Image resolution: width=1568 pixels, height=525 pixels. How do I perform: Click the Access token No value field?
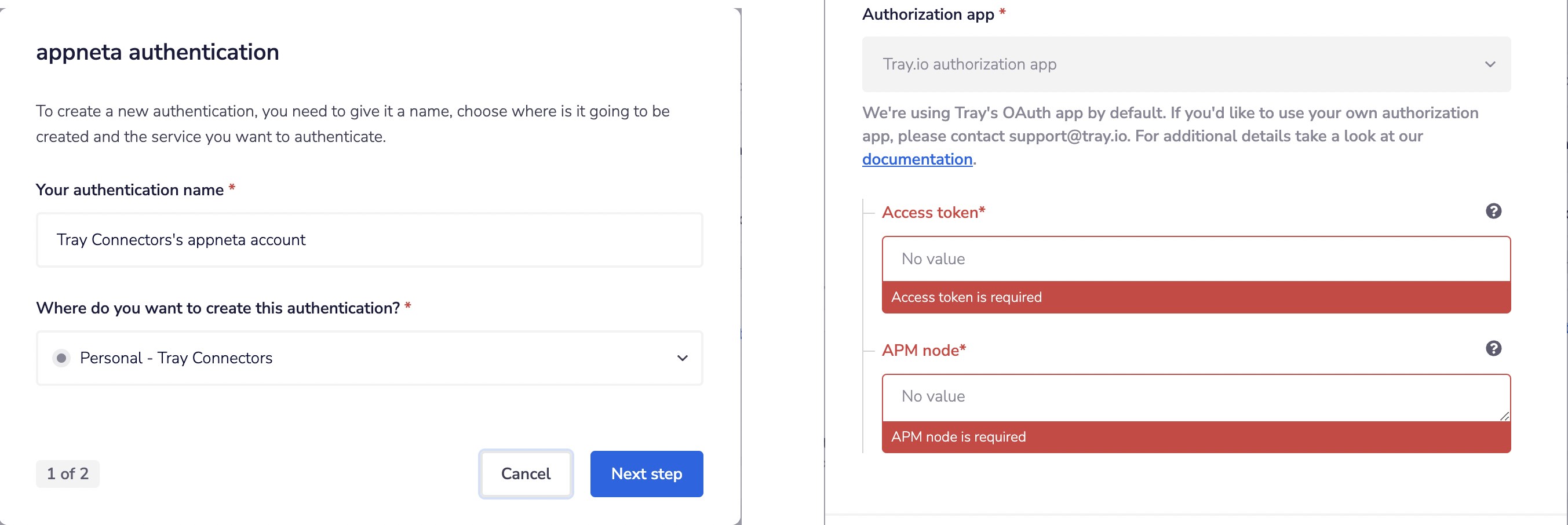[x=1195, y=258]
